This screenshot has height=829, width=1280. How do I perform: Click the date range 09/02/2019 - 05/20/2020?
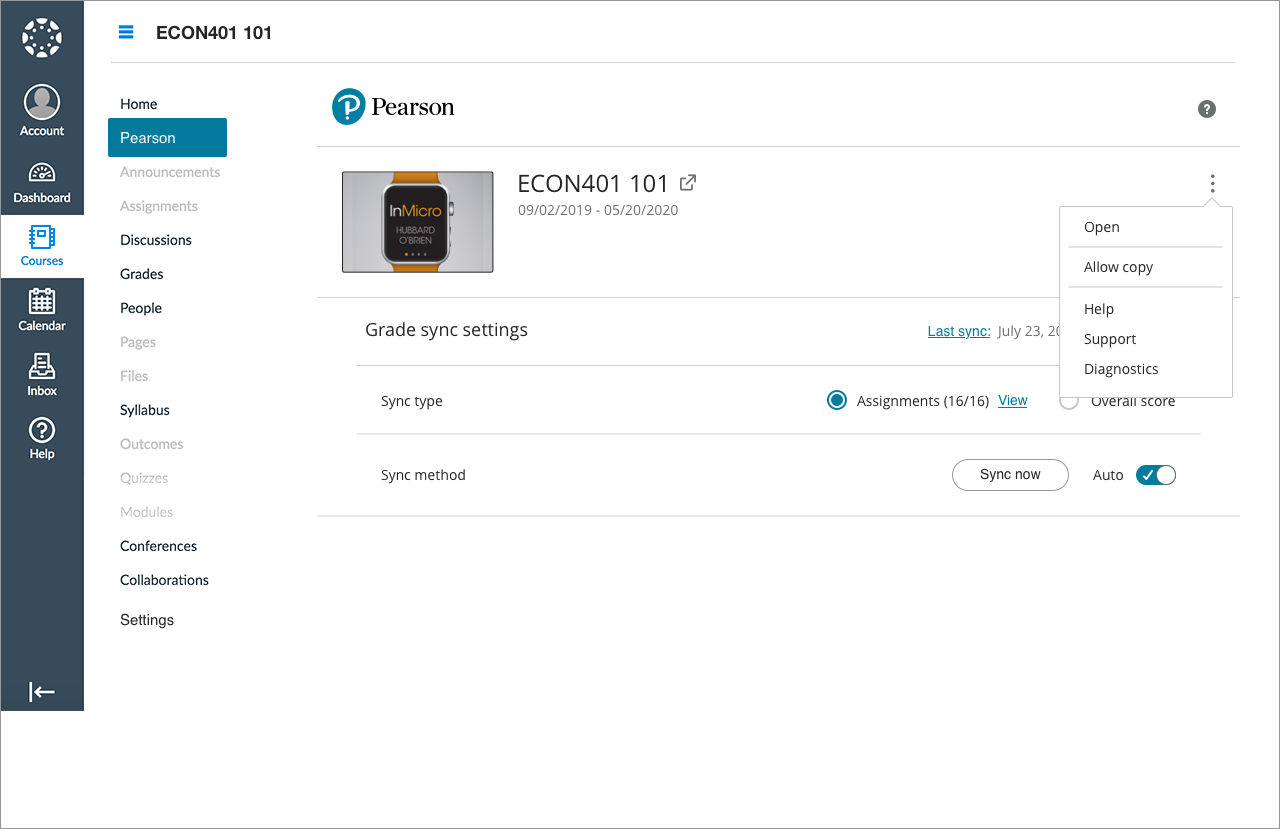pos(598,210)
